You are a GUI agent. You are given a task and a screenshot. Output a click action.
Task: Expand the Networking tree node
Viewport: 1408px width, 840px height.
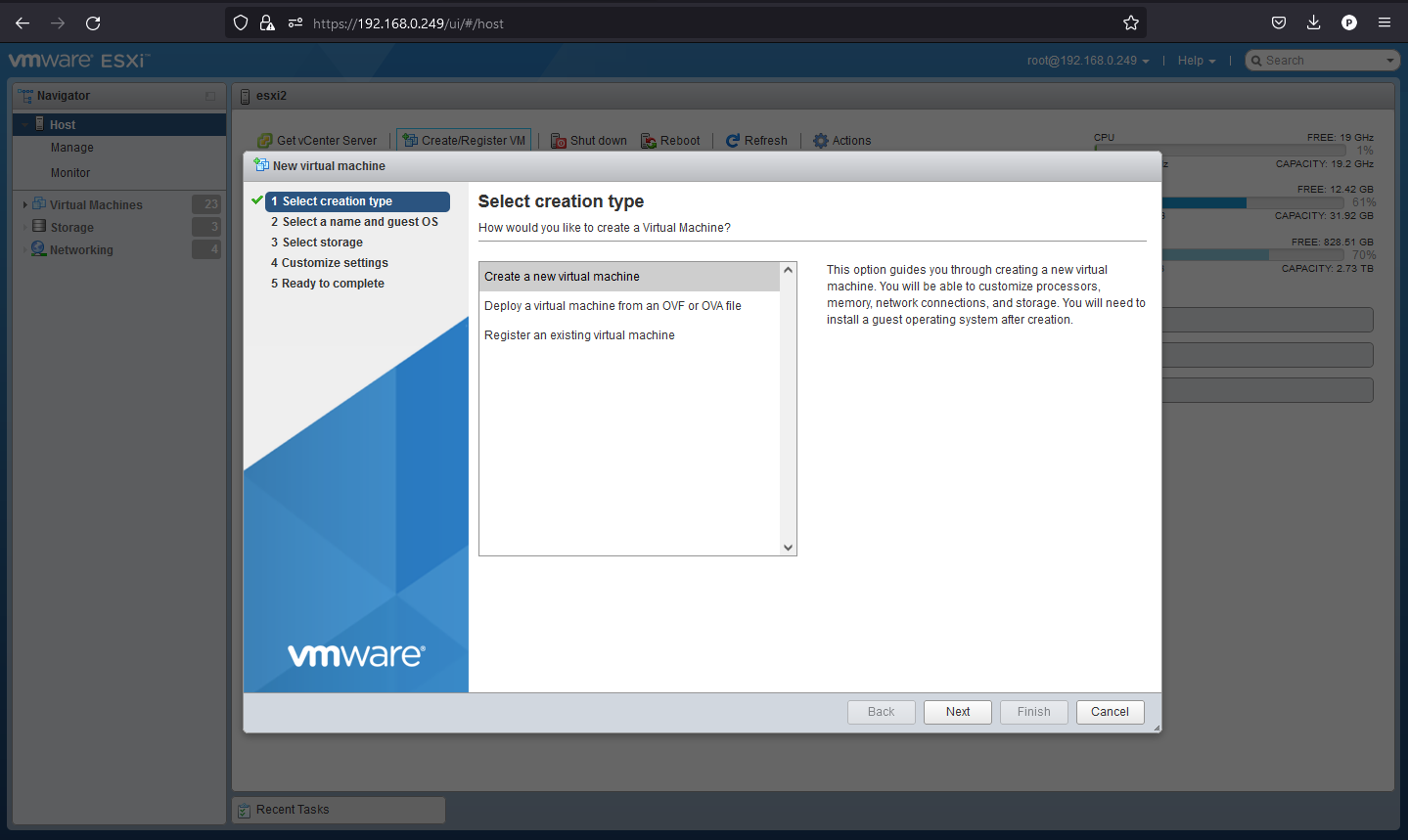coord(25,249)
